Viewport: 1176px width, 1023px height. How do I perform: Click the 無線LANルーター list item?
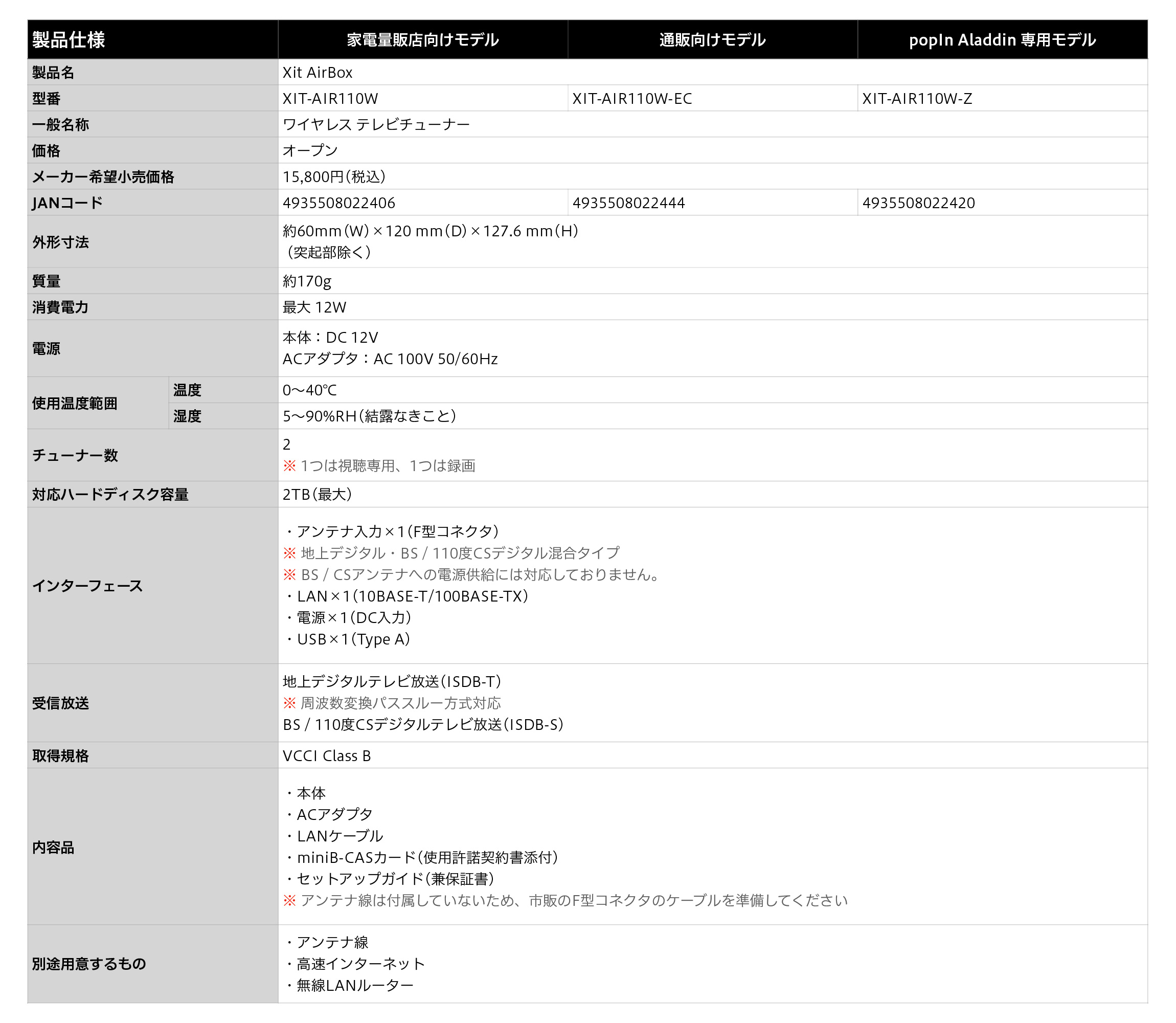click(349, 985)
